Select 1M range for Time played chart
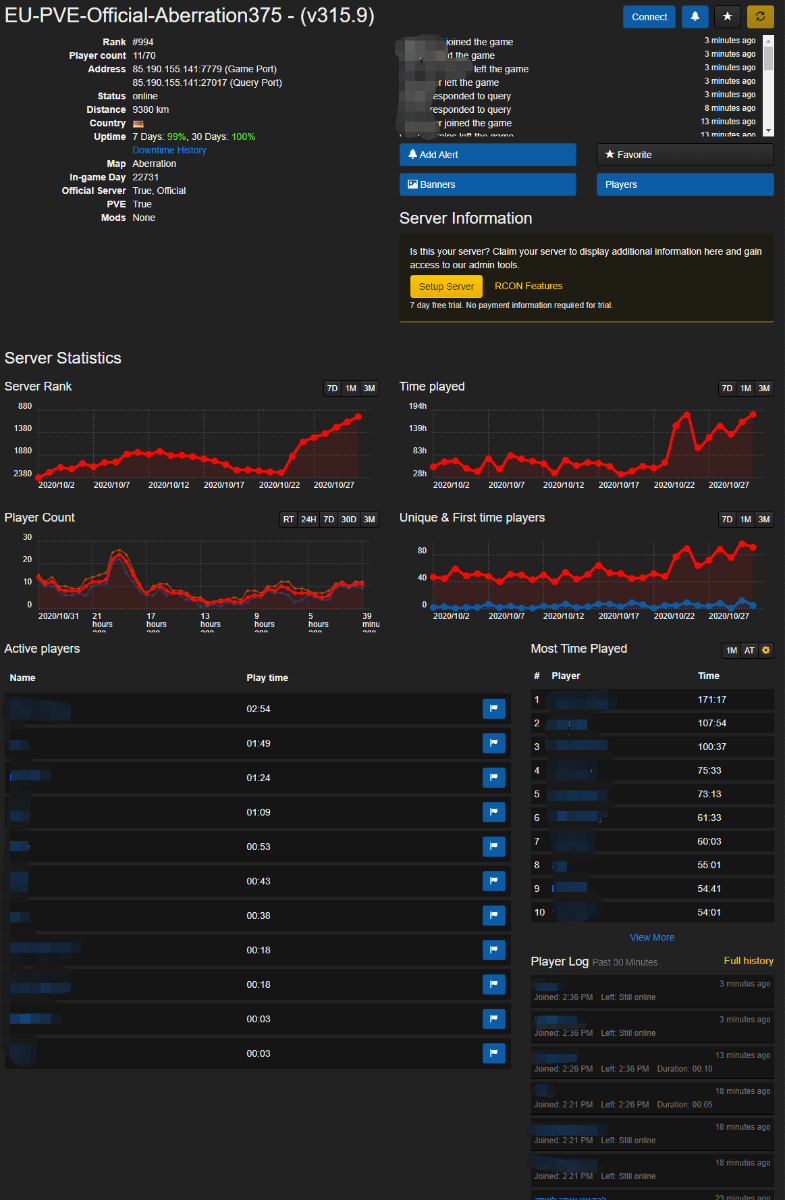Screen dimensions: 785x1200 coord(745,388)
